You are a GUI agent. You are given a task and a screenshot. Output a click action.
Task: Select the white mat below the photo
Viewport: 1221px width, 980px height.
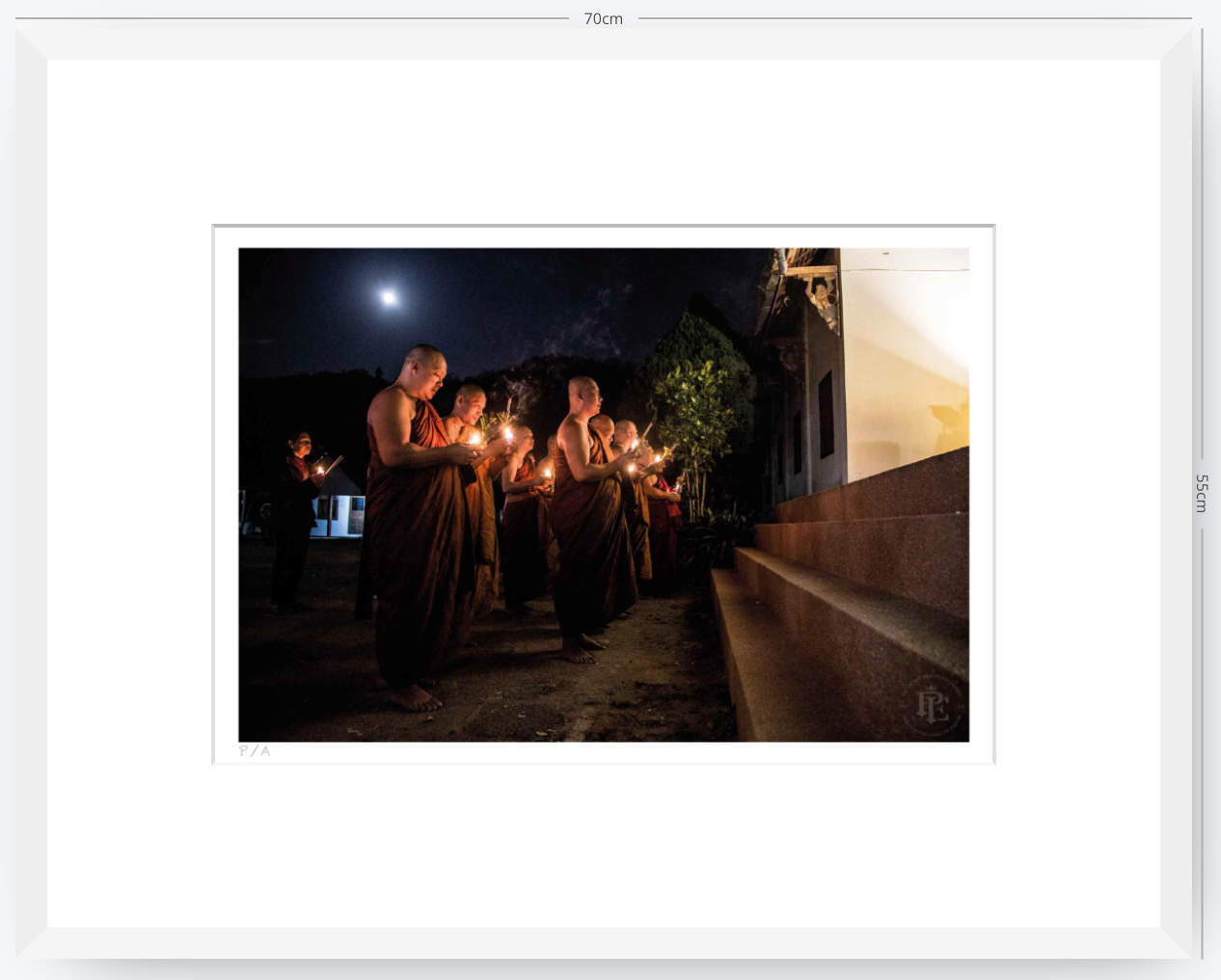tap(604, 846)
